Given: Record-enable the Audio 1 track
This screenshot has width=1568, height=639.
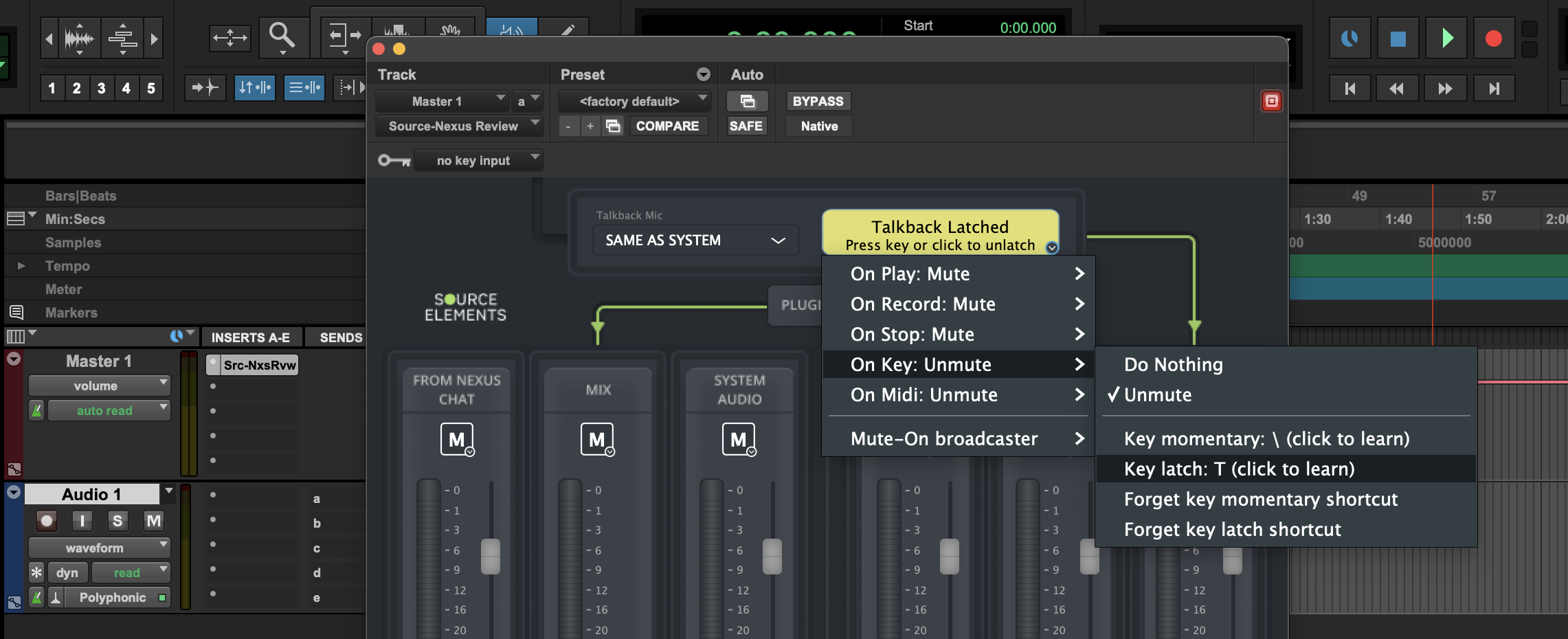Looking at the screenshot, I should tap(47, 521).
